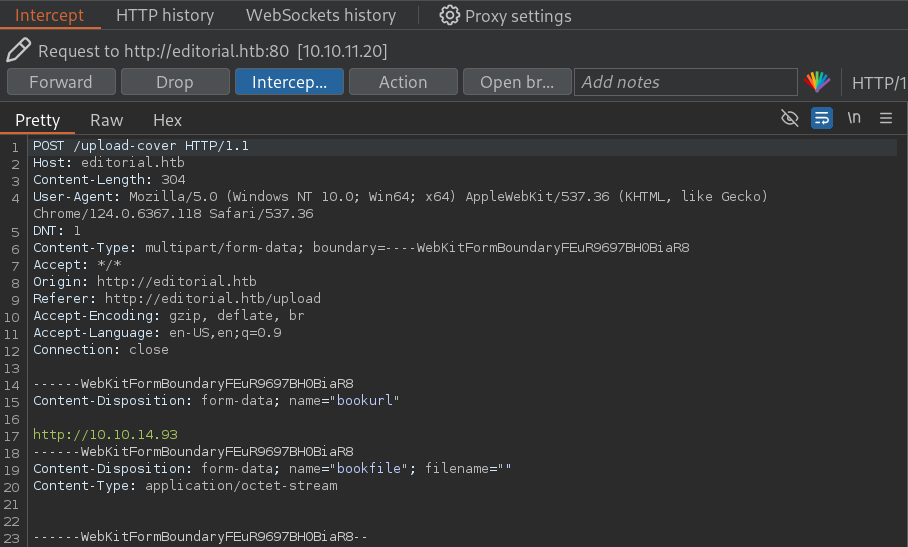The height and width of the screenshot is (547, 908).
Task: Click the rainbow highlight color picker icon
Action: click(x=817, y=82)
